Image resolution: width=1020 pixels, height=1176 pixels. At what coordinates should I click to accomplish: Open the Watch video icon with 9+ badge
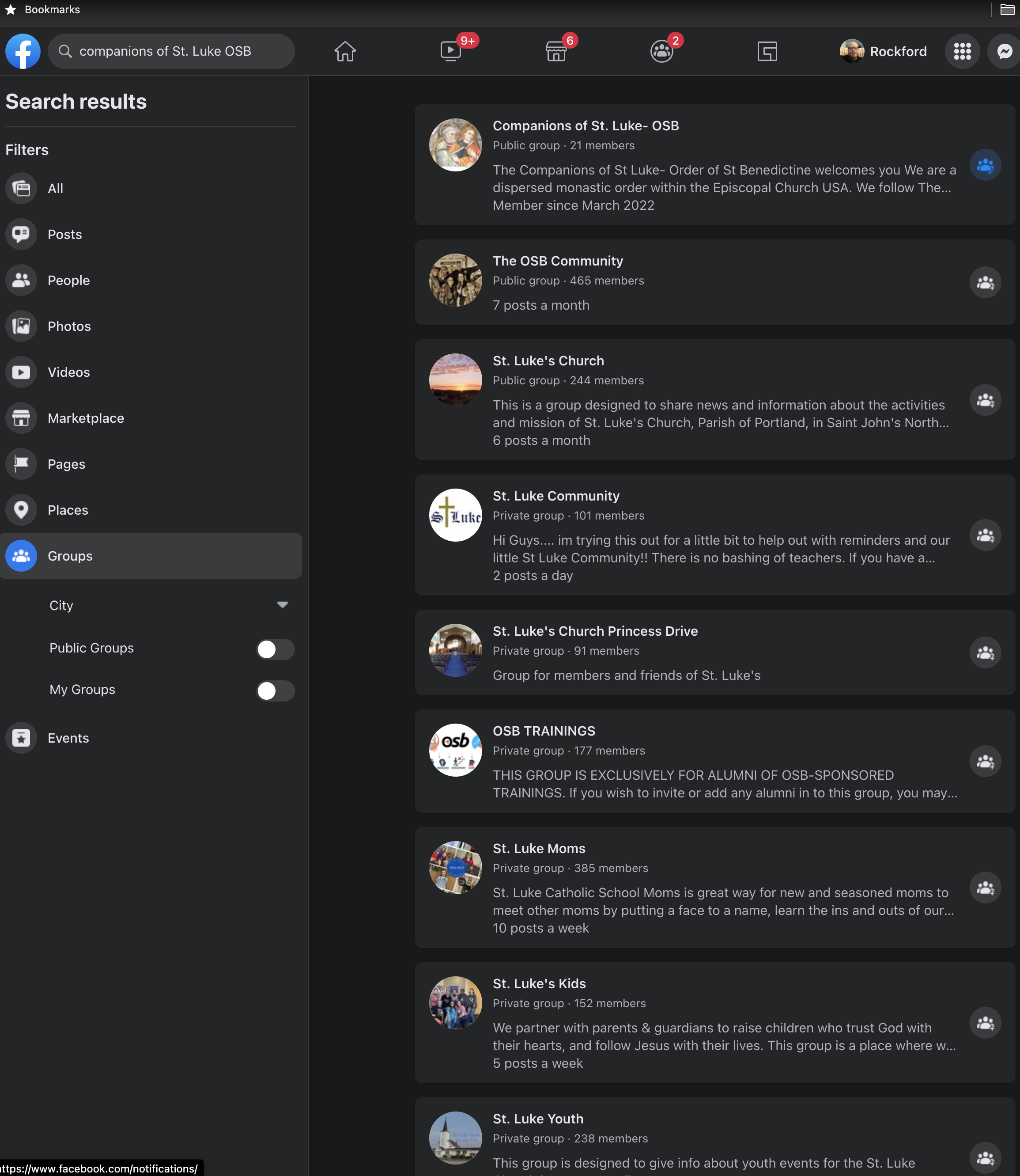[x=451, y=51]
